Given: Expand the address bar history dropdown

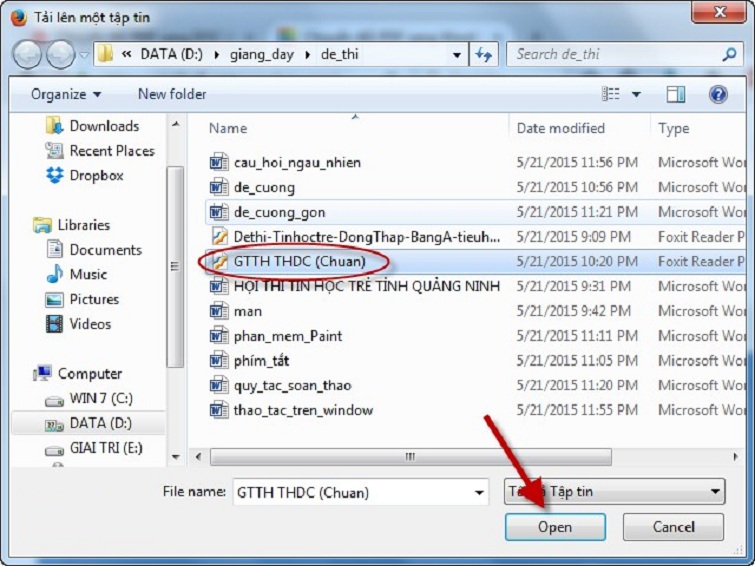Looking at the screenshot, I should coord(457,55).
